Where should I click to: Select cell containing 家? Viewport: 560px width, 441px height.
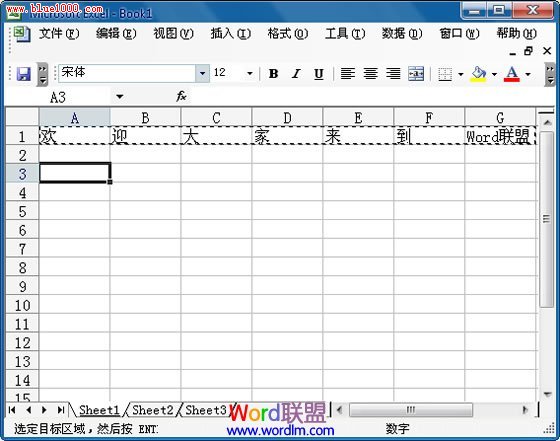tap(287, 136)
